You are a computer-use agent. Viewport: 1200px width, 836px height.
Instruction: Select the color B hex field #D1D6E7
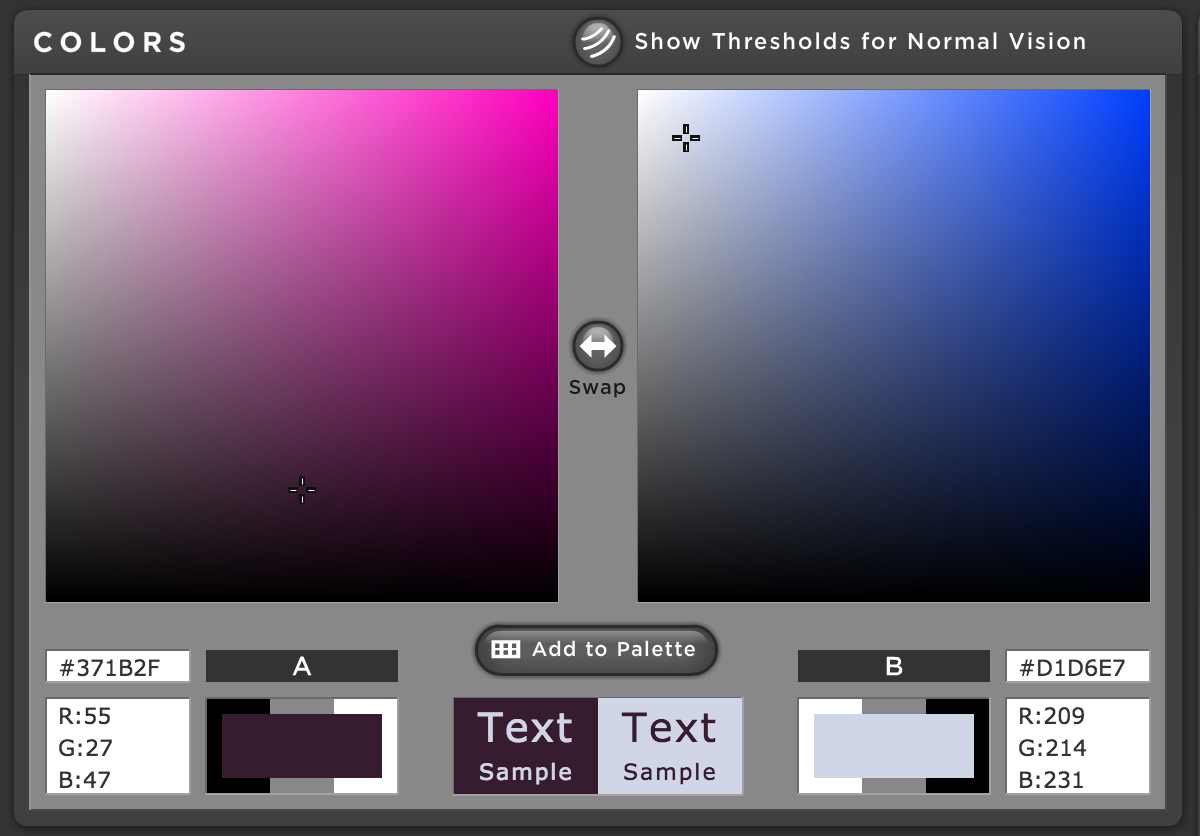(x=1077, y=667)
